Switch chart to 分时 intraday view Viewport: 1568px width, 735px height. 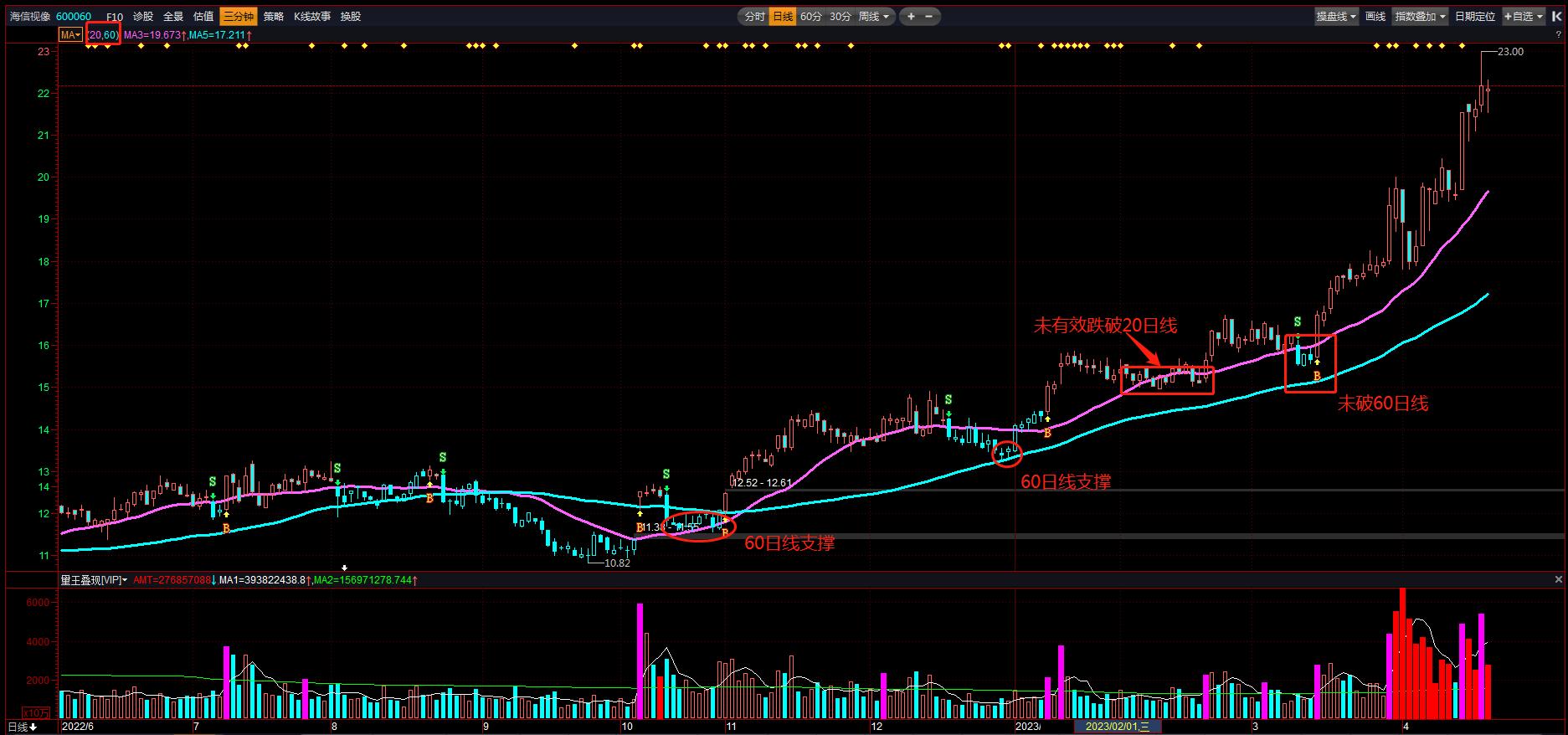tap(753, 16)
